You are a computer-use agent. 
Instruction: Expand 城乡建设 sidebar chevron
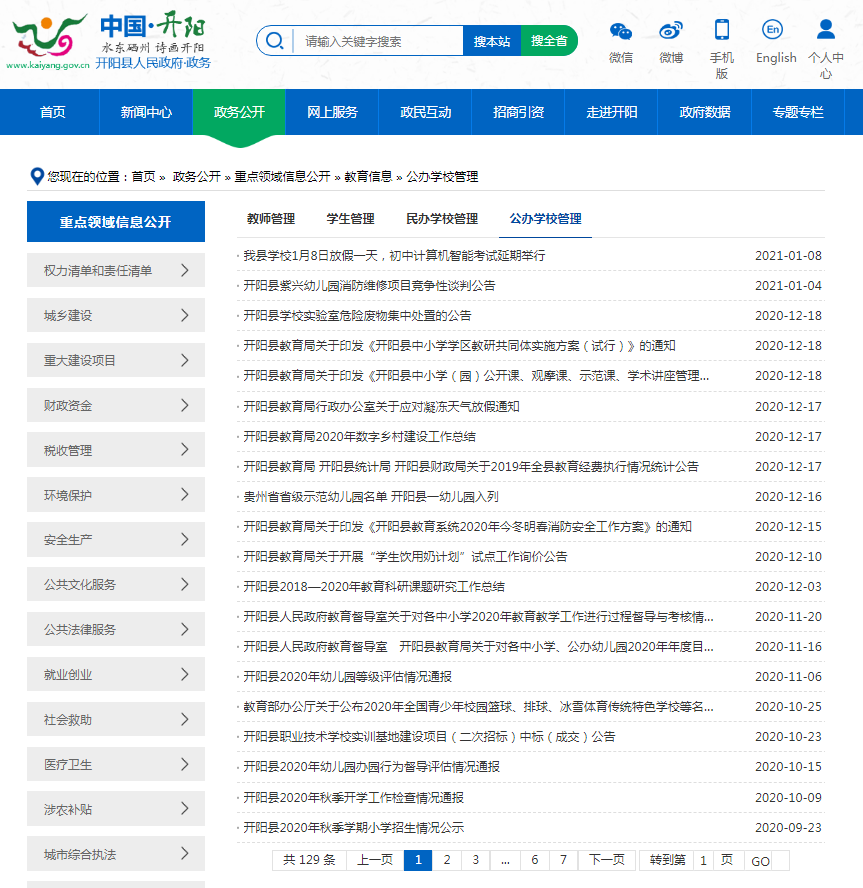[184, 315]
